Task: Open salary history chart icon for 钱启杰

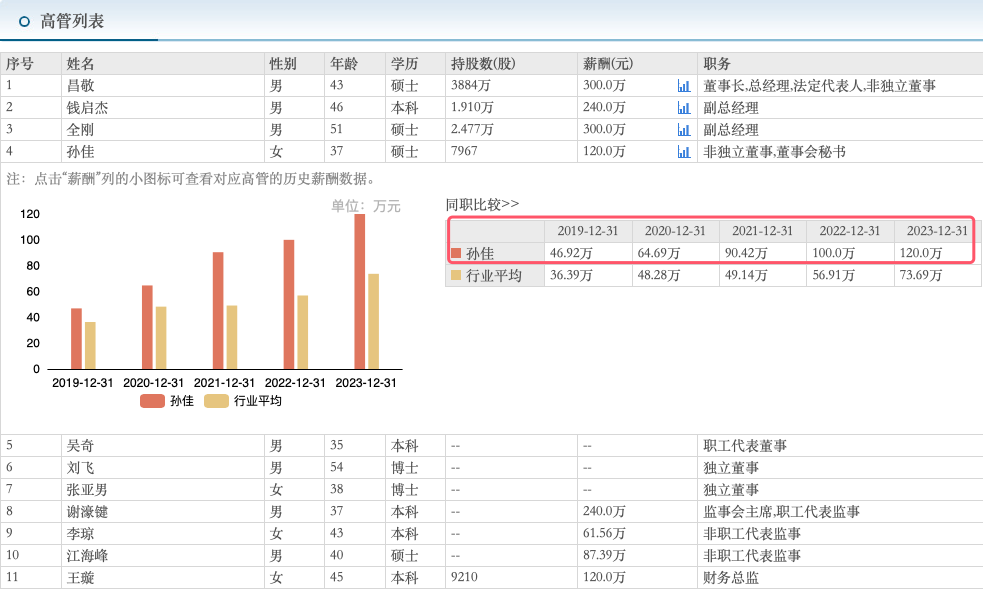Action: 684,108
